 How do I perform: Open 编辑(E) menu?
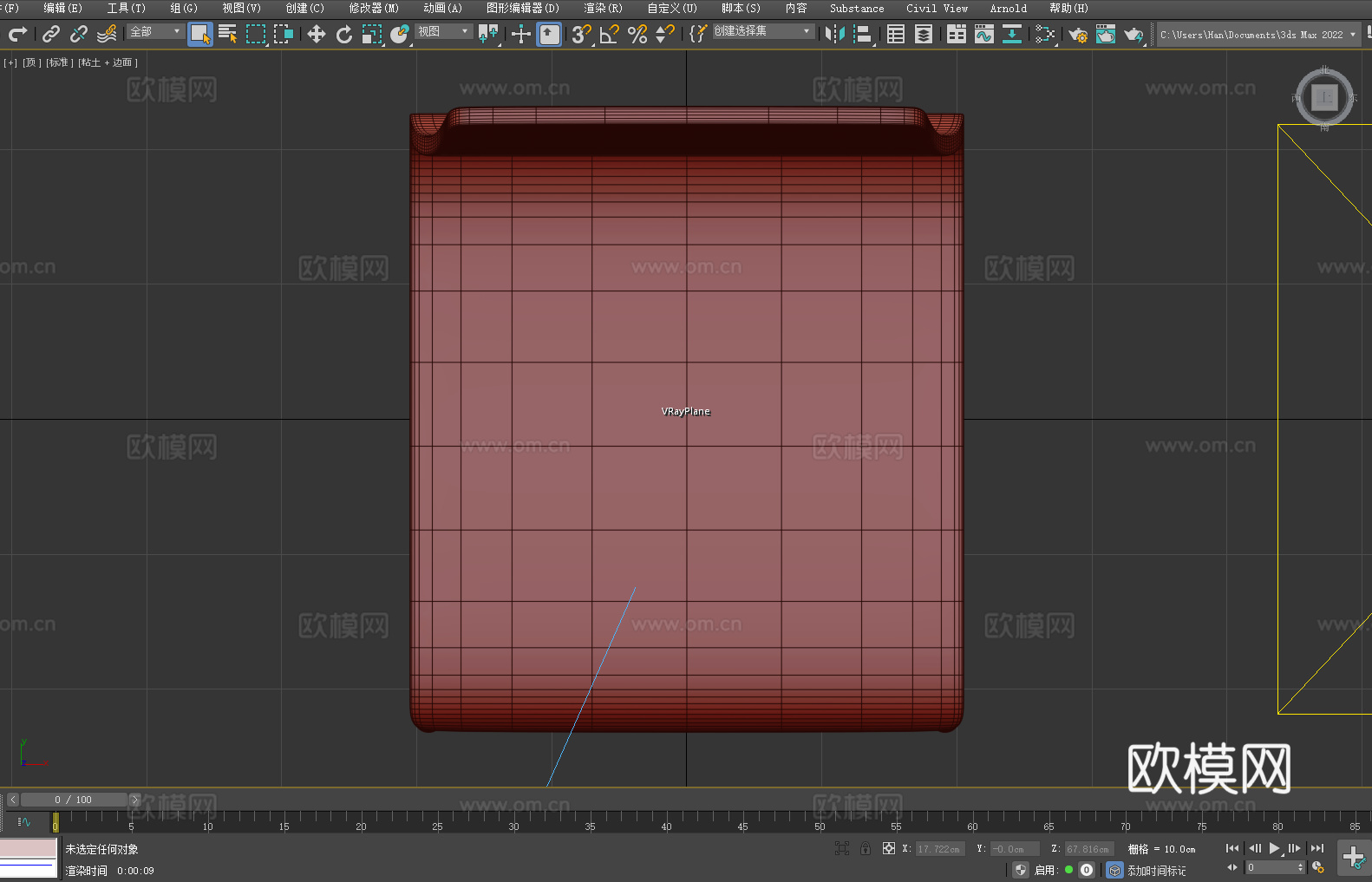pyautogui.click(x=62, y=9)
